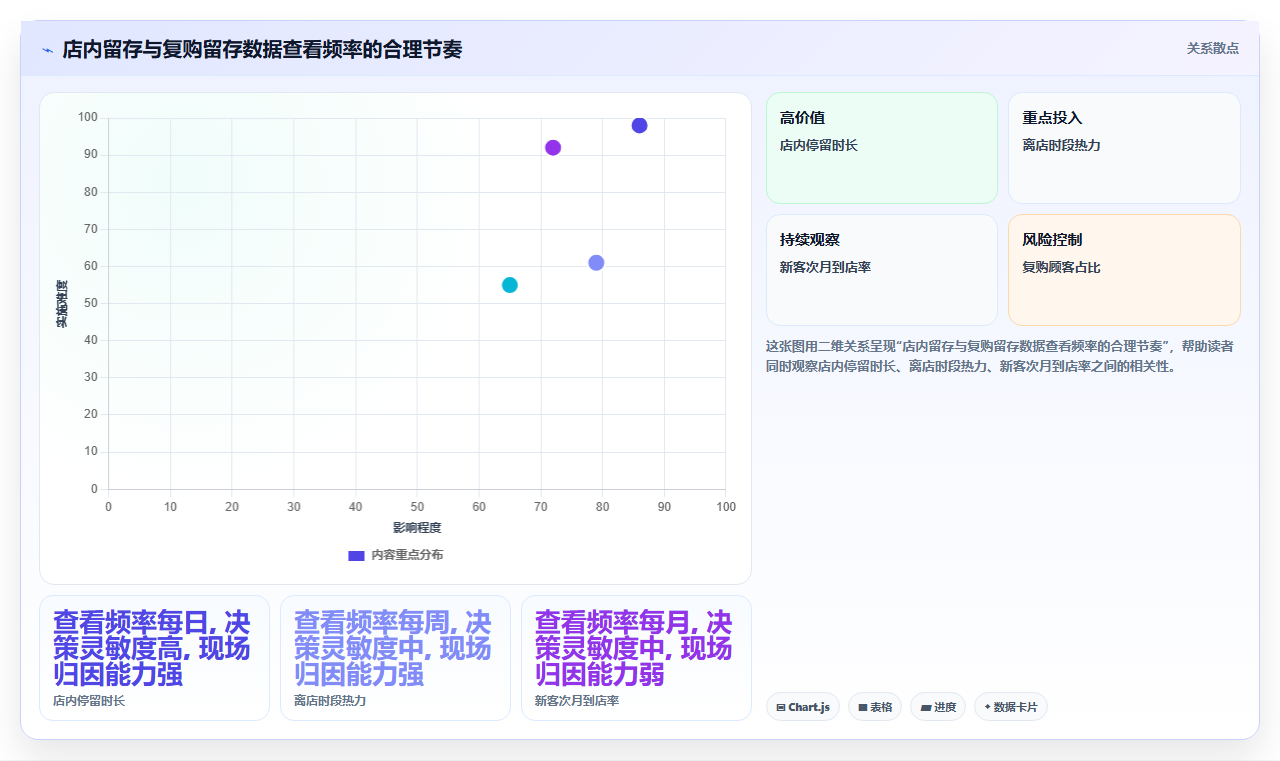Open the 风险控制 card

coord(1124,270)
